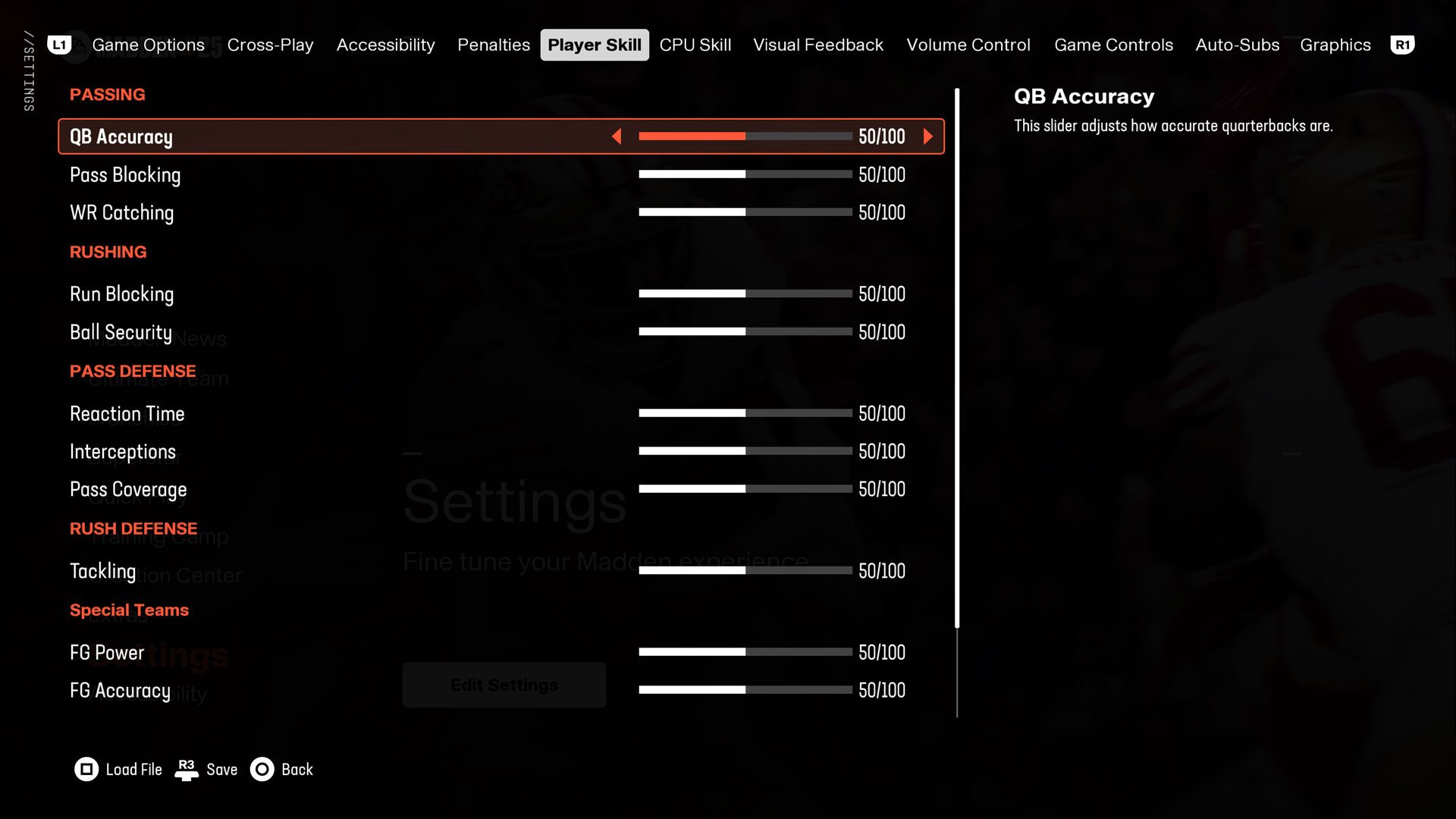
Task: Open the Volume Control tab
Action: 968,44
